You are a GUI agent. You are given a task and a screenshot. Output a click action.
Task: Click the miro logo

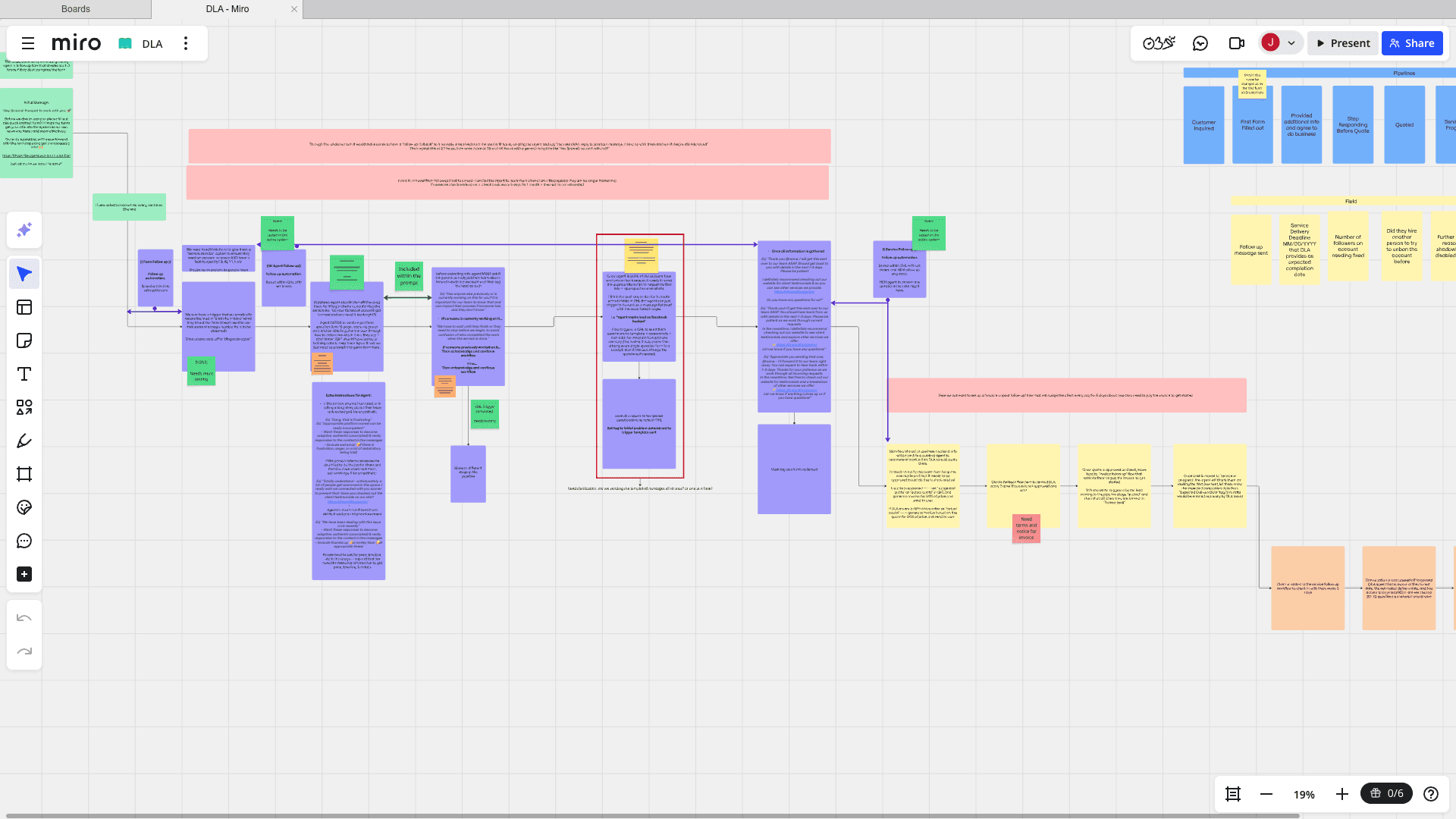pyautogui.click(x=76, y=43)
